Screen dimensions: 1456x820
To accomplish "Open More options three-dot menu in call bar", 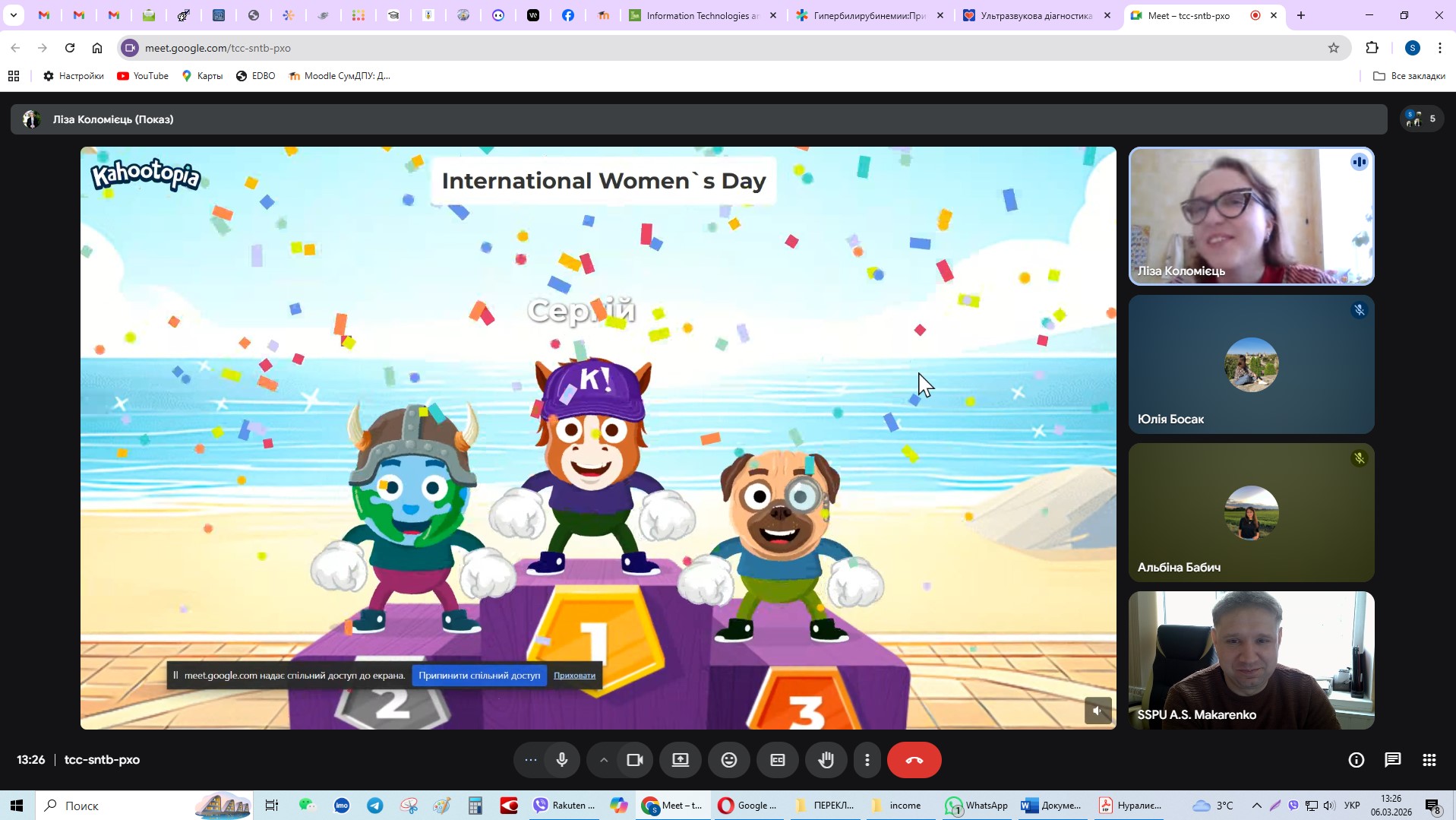I will point(867,760).
